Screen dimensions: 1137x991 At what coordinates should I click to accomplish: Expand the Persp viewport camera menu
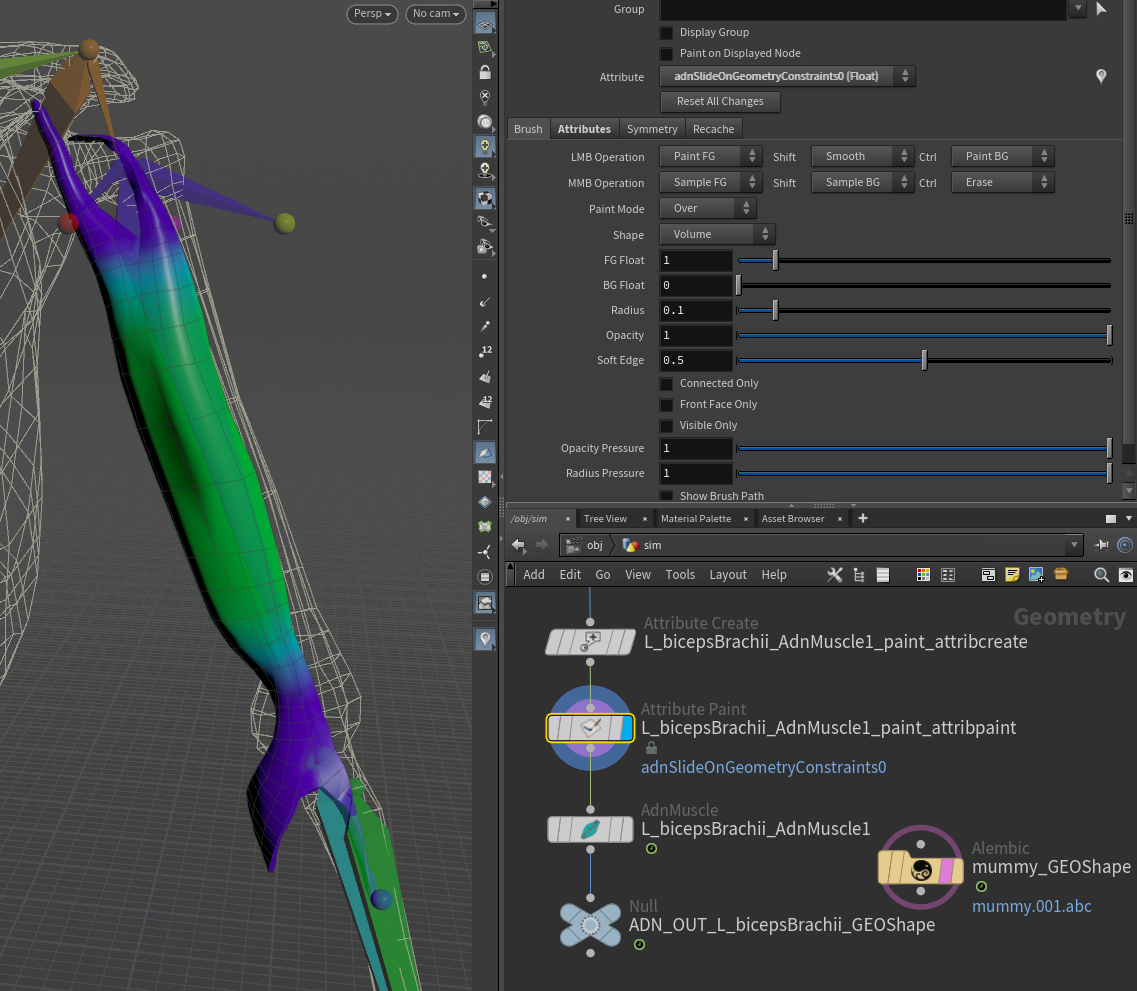tap(372, 14)
